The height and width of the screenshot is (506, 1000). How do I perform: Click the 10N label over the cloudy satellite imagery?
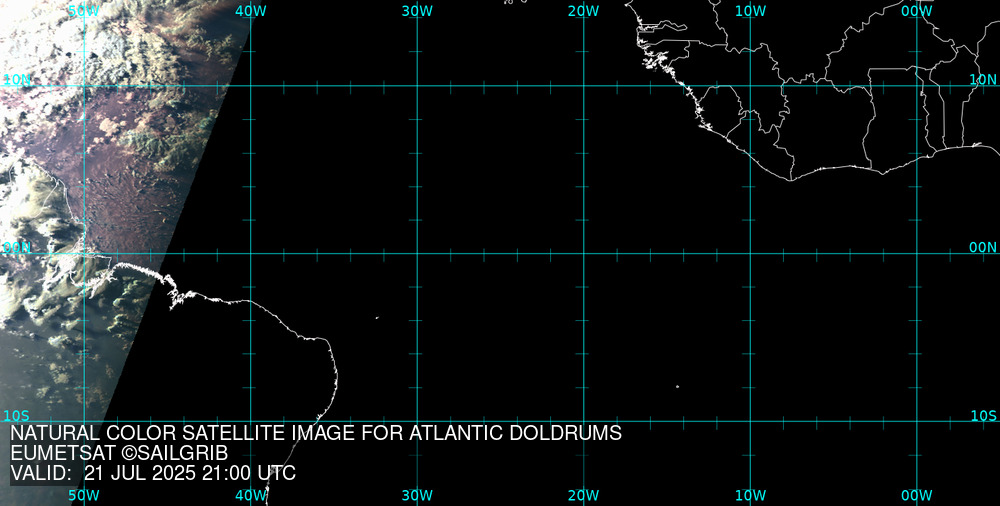point(17,80)
